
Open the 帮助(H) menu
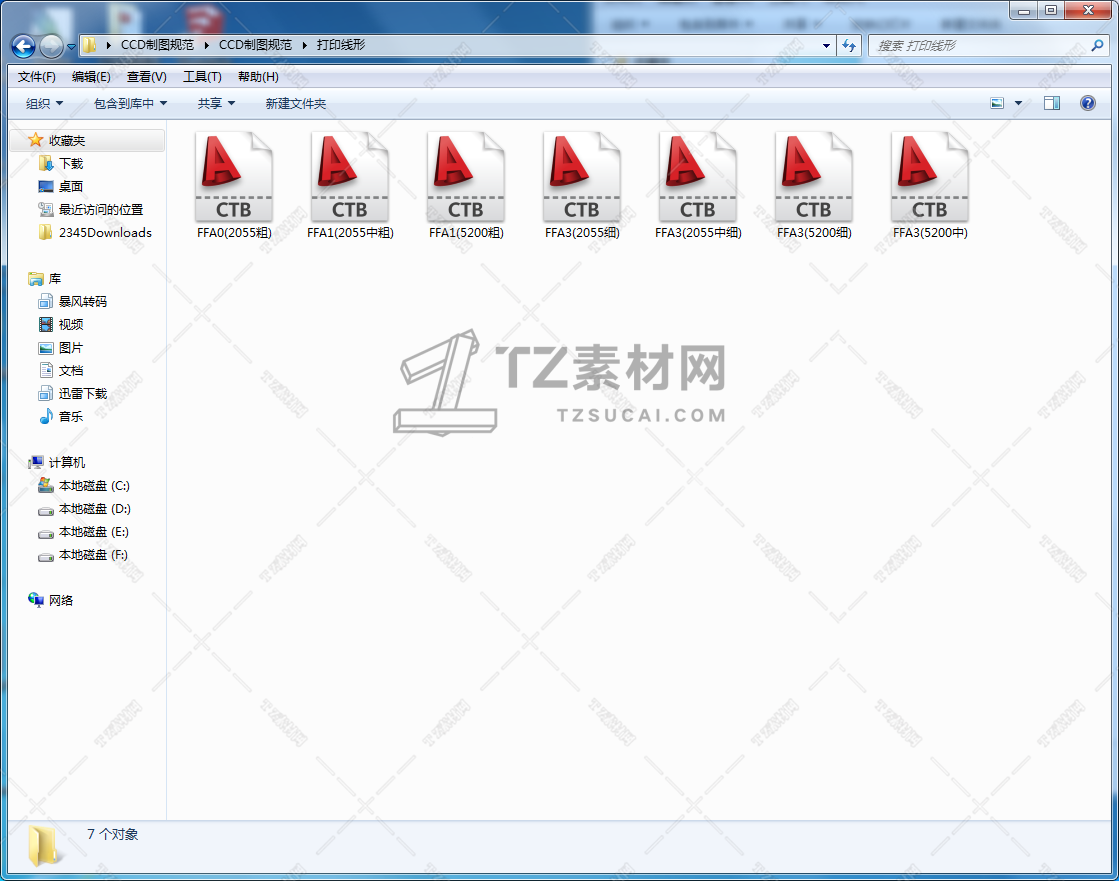point(258,76)
